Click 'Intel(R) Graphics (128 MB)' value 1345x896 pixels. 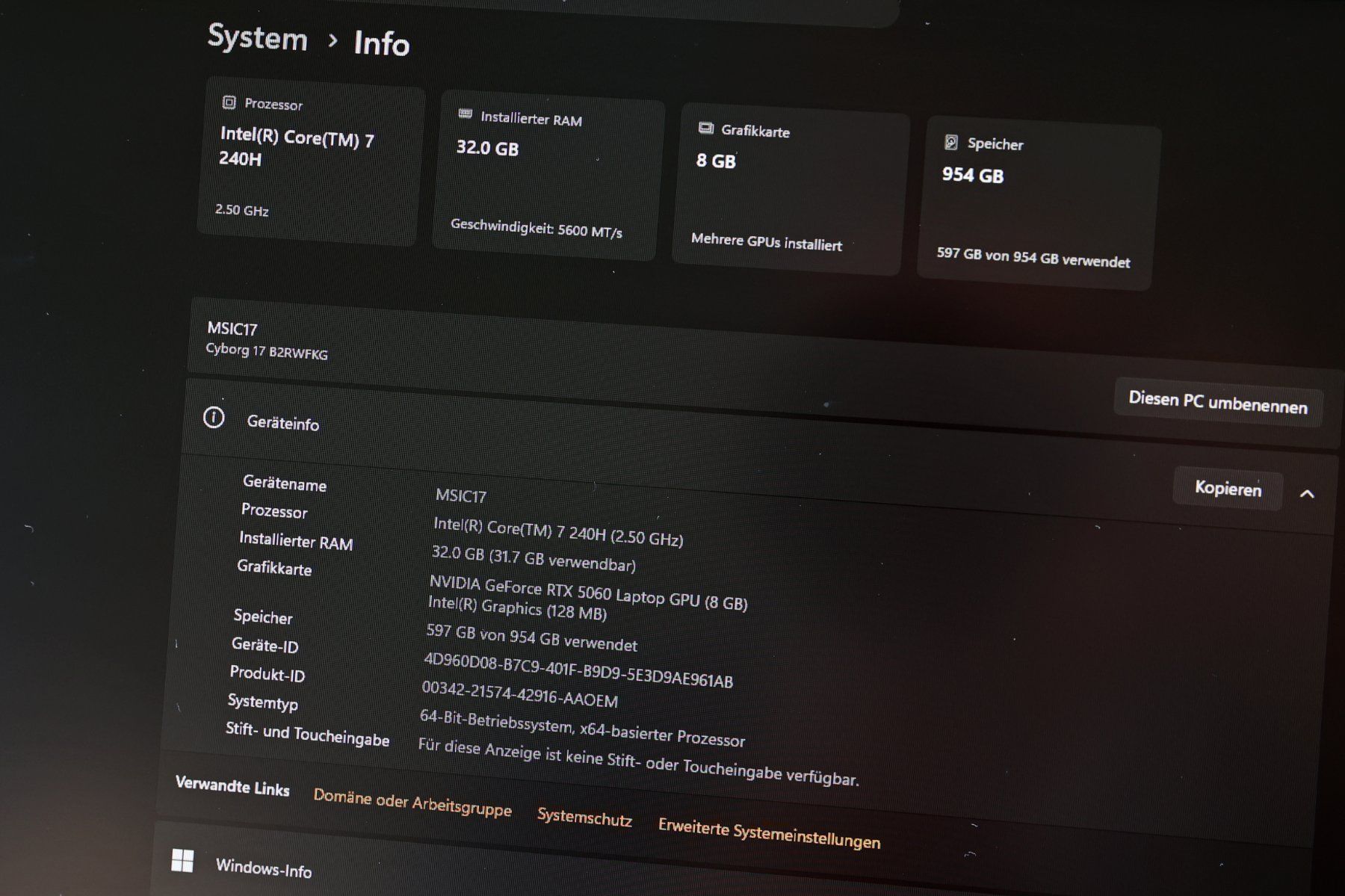(x=517, y=608)
